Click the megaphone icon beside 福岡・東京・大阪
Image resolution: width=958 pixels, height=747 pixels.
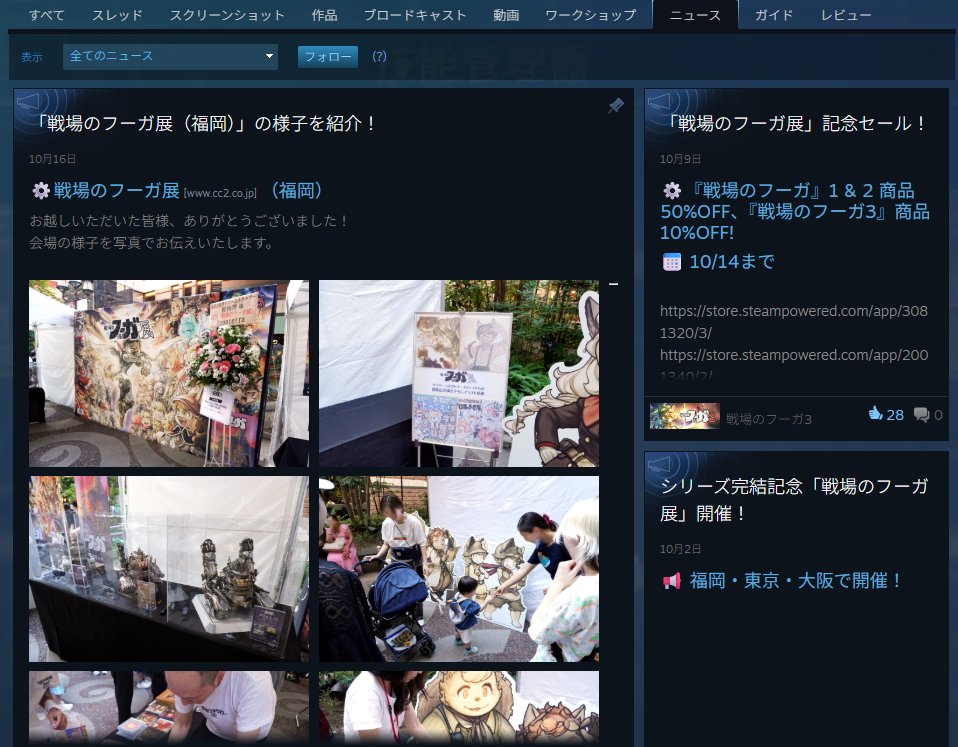tap(671, 581)
